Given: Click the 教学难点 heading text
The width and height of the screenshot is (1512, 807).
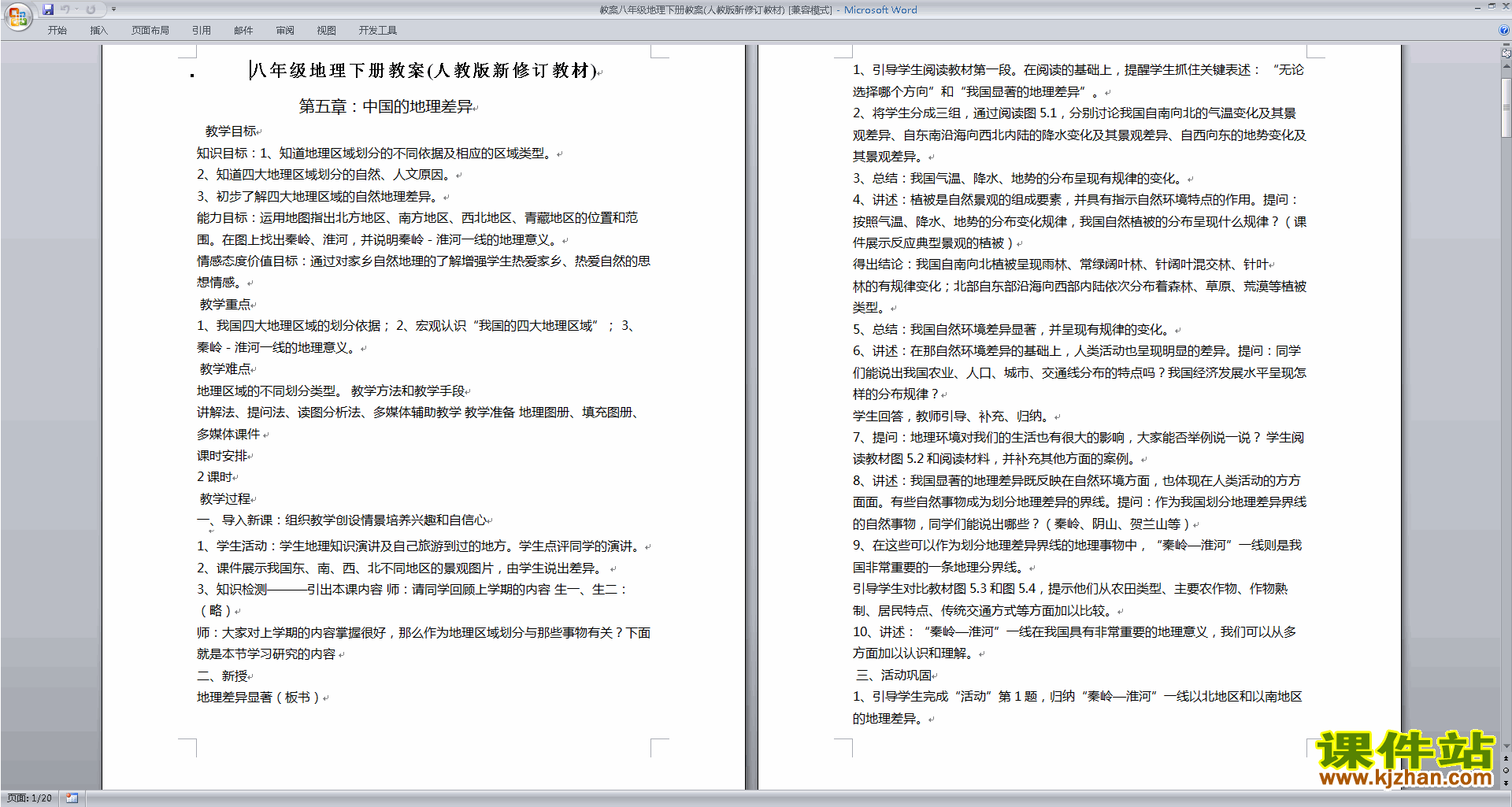Looking at the screenshot, I should (x=225, y=369).
